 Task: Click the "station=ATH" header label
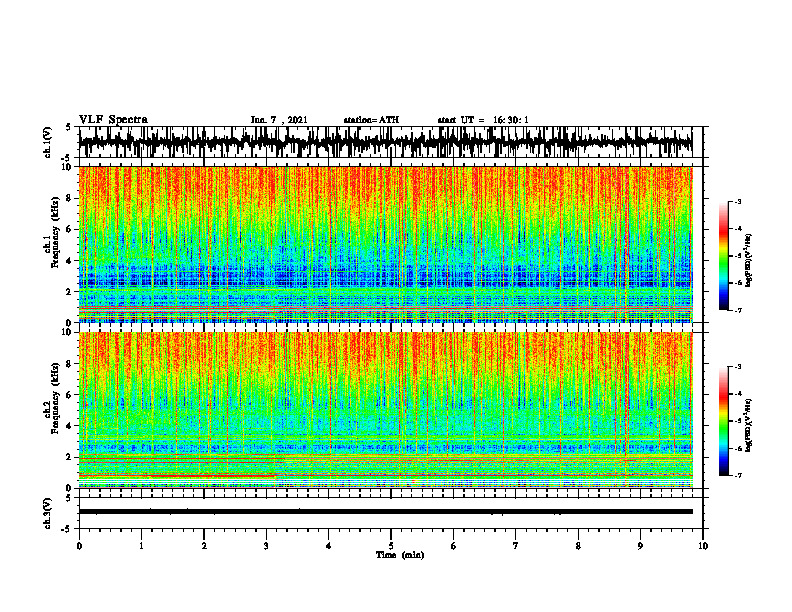click(x=371, y=120)
